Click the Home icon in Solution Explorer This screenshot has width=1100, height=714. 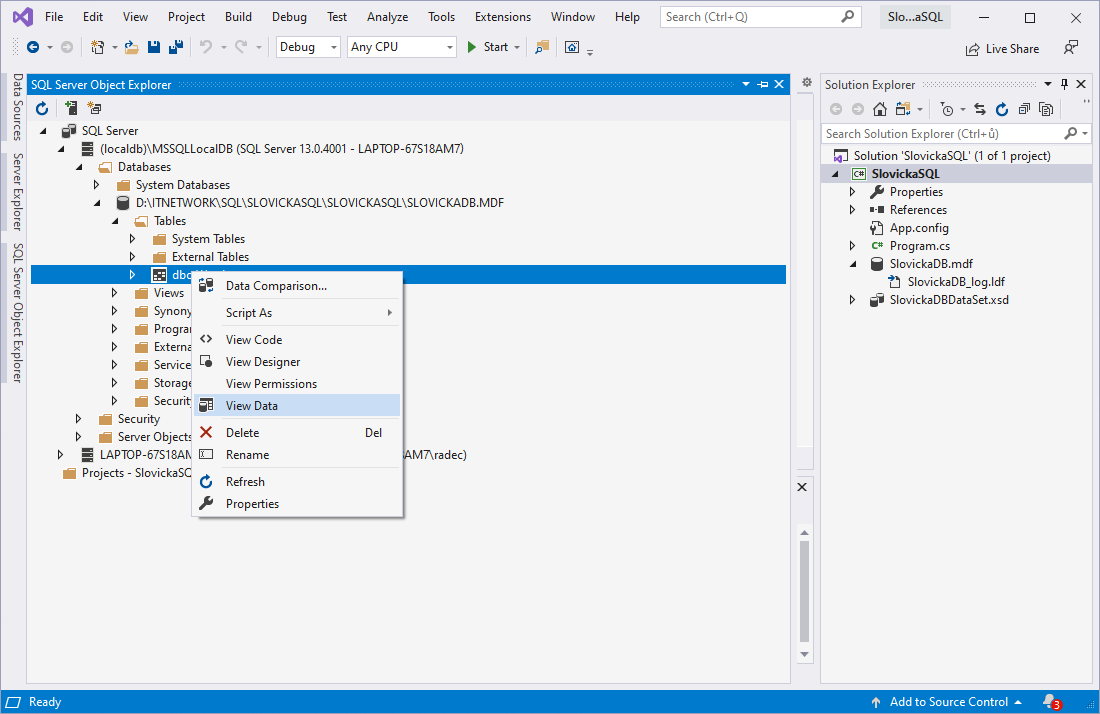click(880, 109)
